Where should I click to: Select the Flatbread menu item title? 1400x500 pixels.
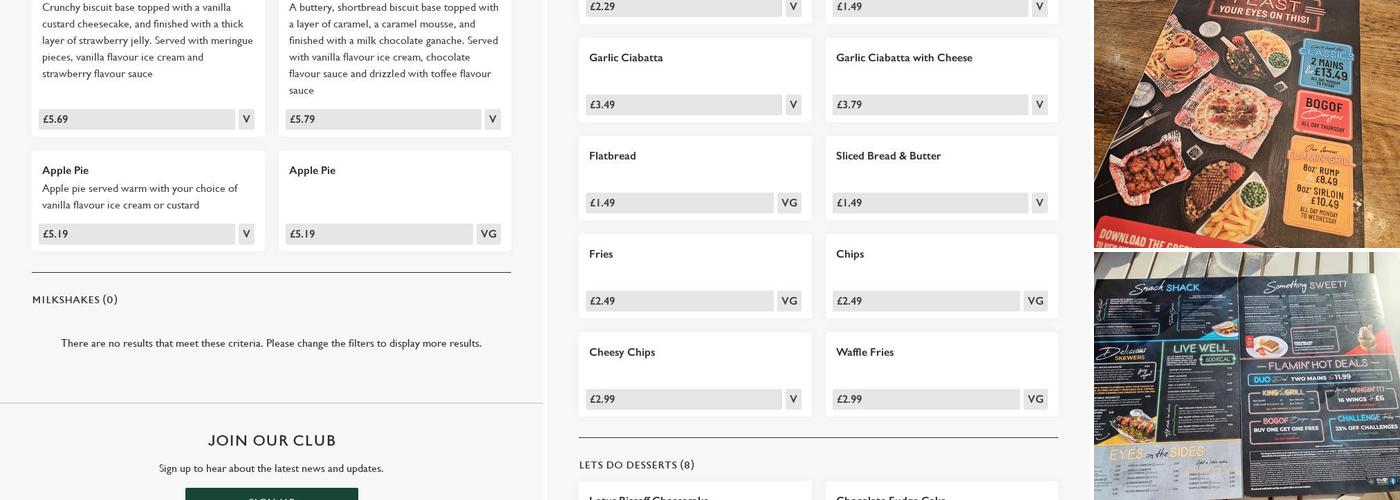click(x=612, y=156)
